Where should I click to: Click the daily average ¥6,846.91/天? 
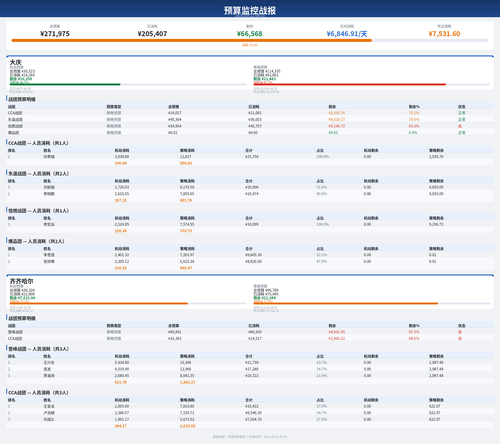click(347, 34)
